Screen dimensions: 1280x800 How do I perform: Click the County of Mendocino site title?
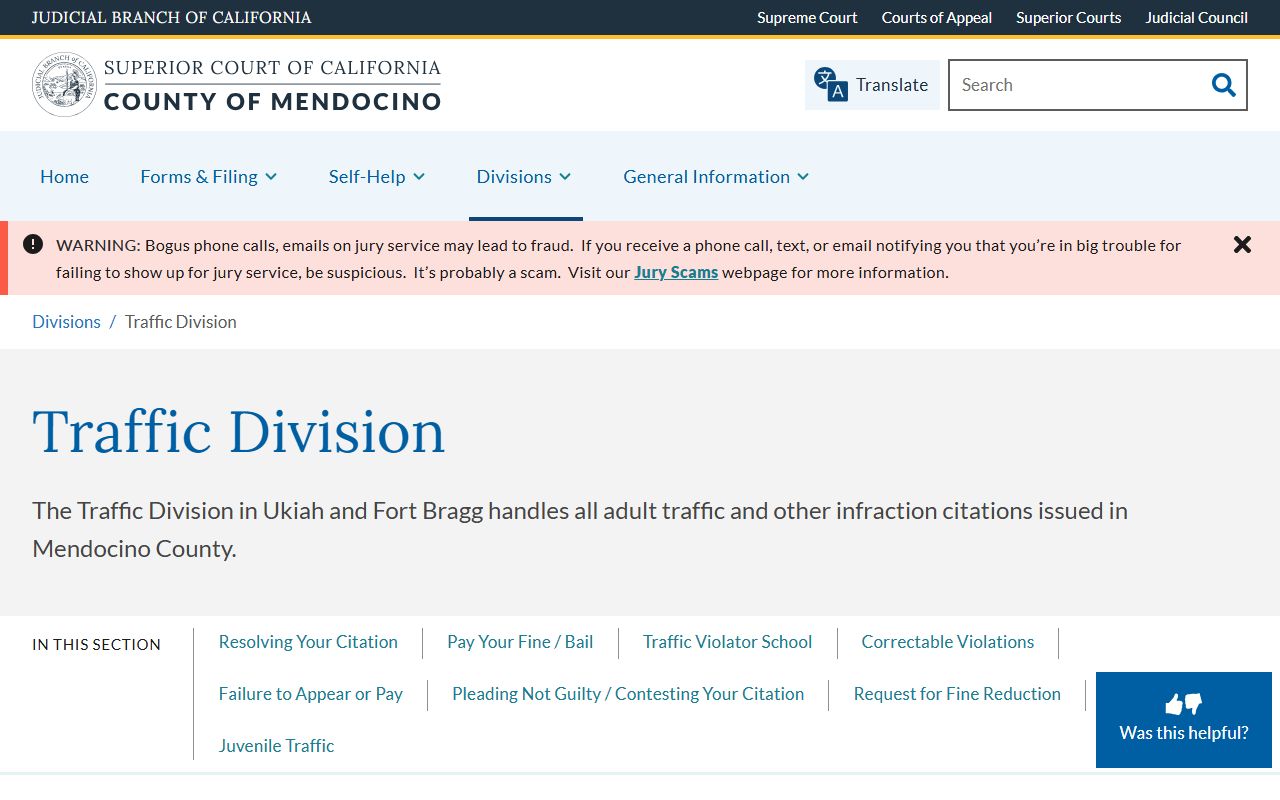click(272, 101)
